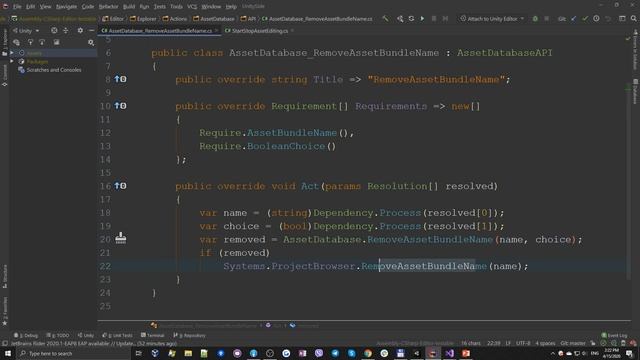Click the Type here to search box
Image resolution: width=640 pixels, height=360 pixels.
73,353
